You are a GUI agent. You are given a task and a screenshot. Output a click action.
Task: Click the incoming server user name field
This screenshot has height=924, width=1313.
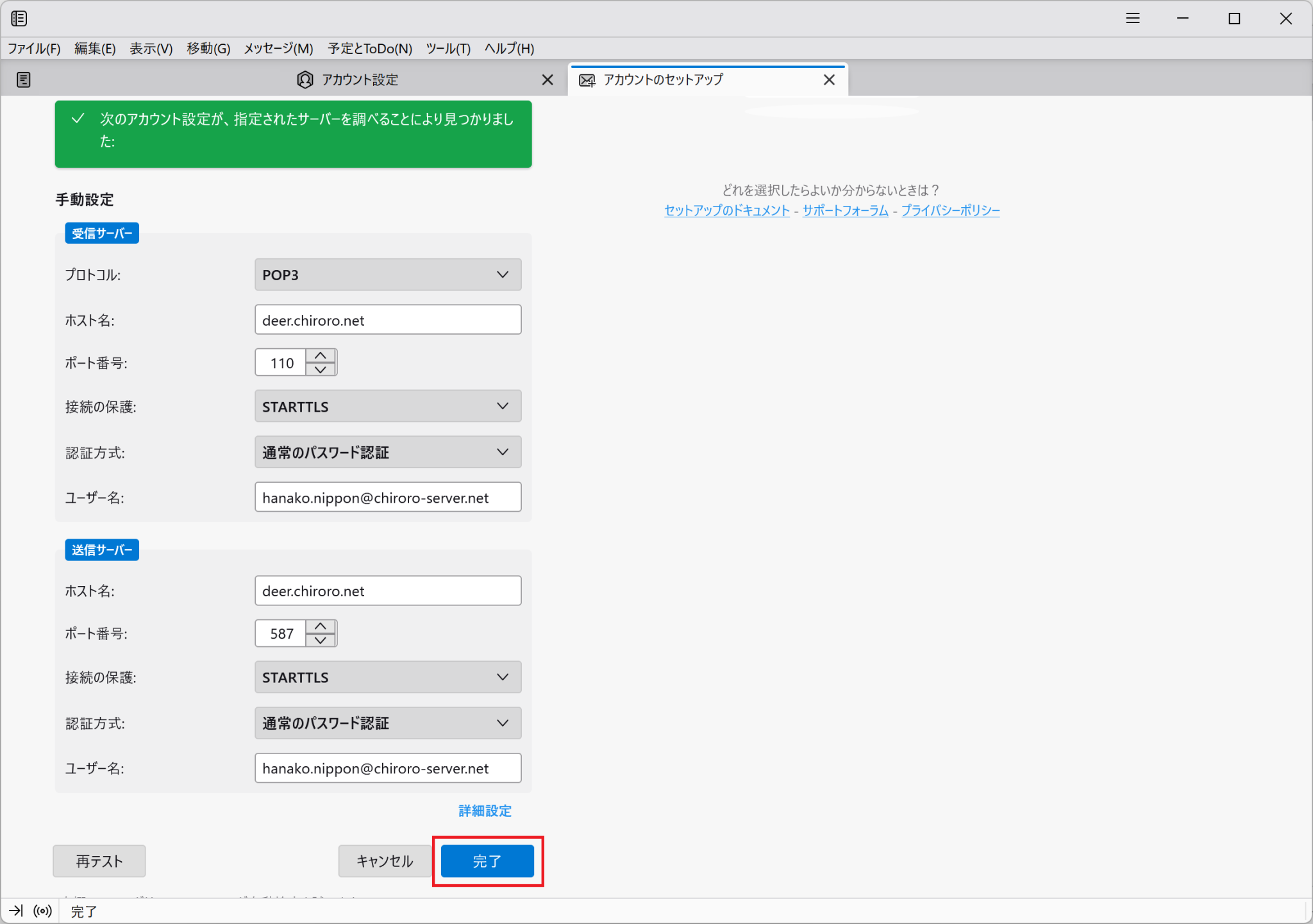click(x=387, y=497)
